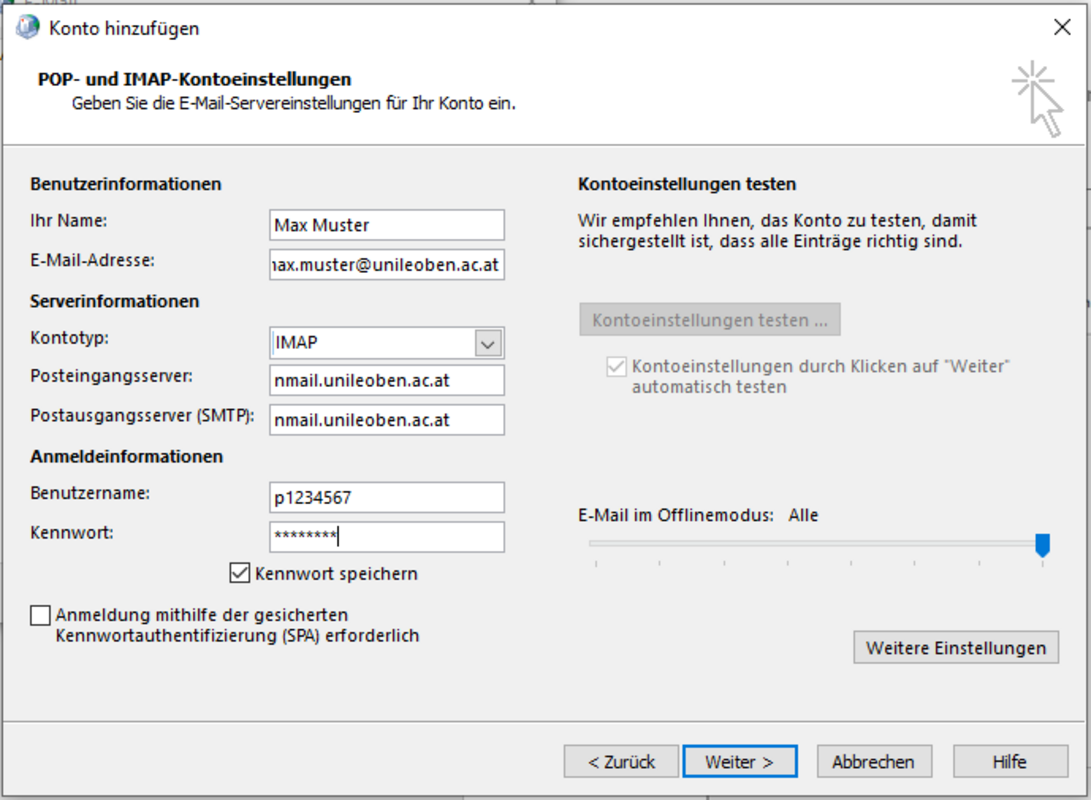The height and width of the screenshot is (800, 1091).
Task: Open the Kontotyp dropdown arrow
Action: tap(487, 343)
